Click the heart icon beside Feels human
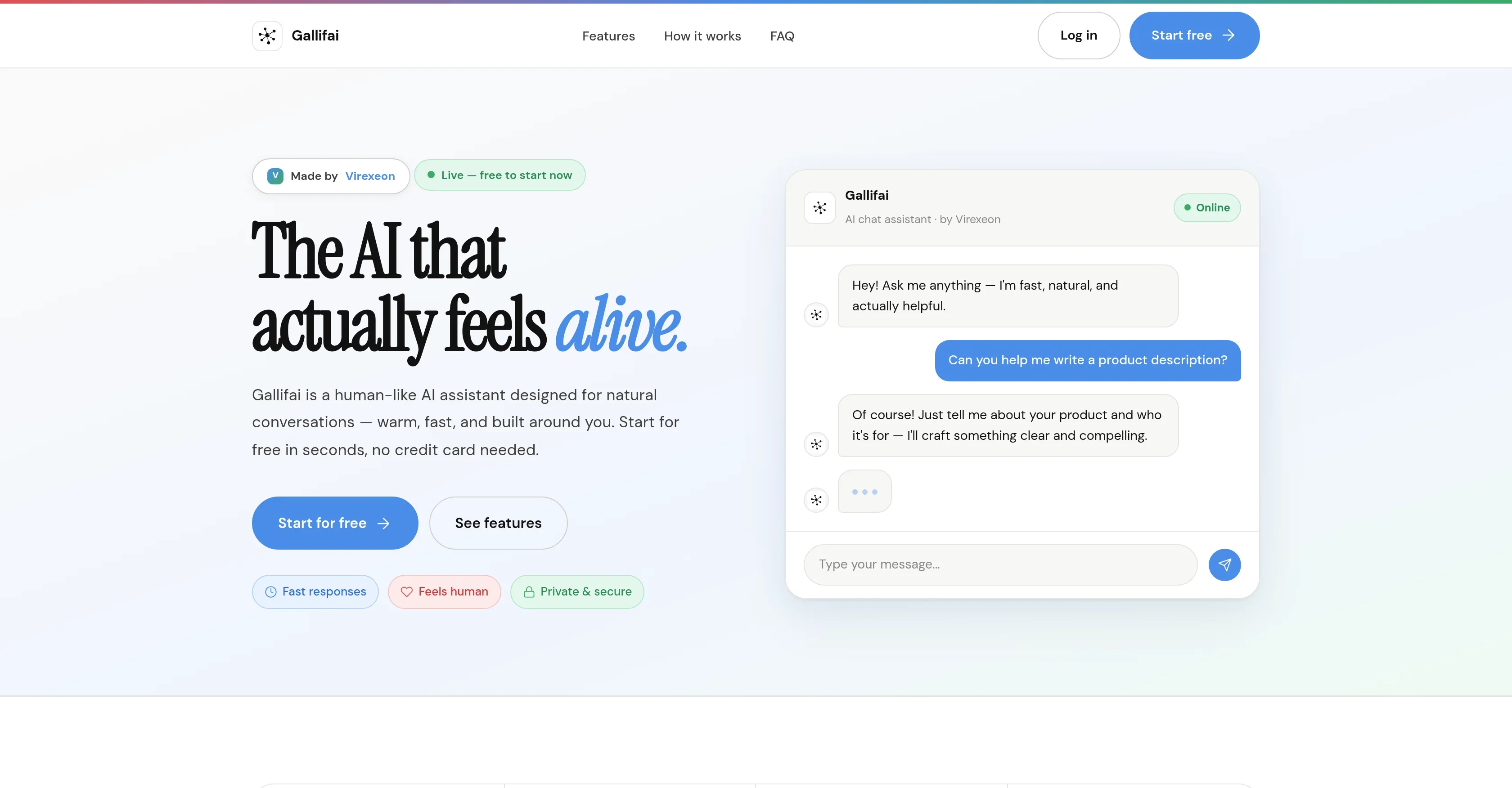The width and height of the screenshot is (1512, 788). point(407,592)
